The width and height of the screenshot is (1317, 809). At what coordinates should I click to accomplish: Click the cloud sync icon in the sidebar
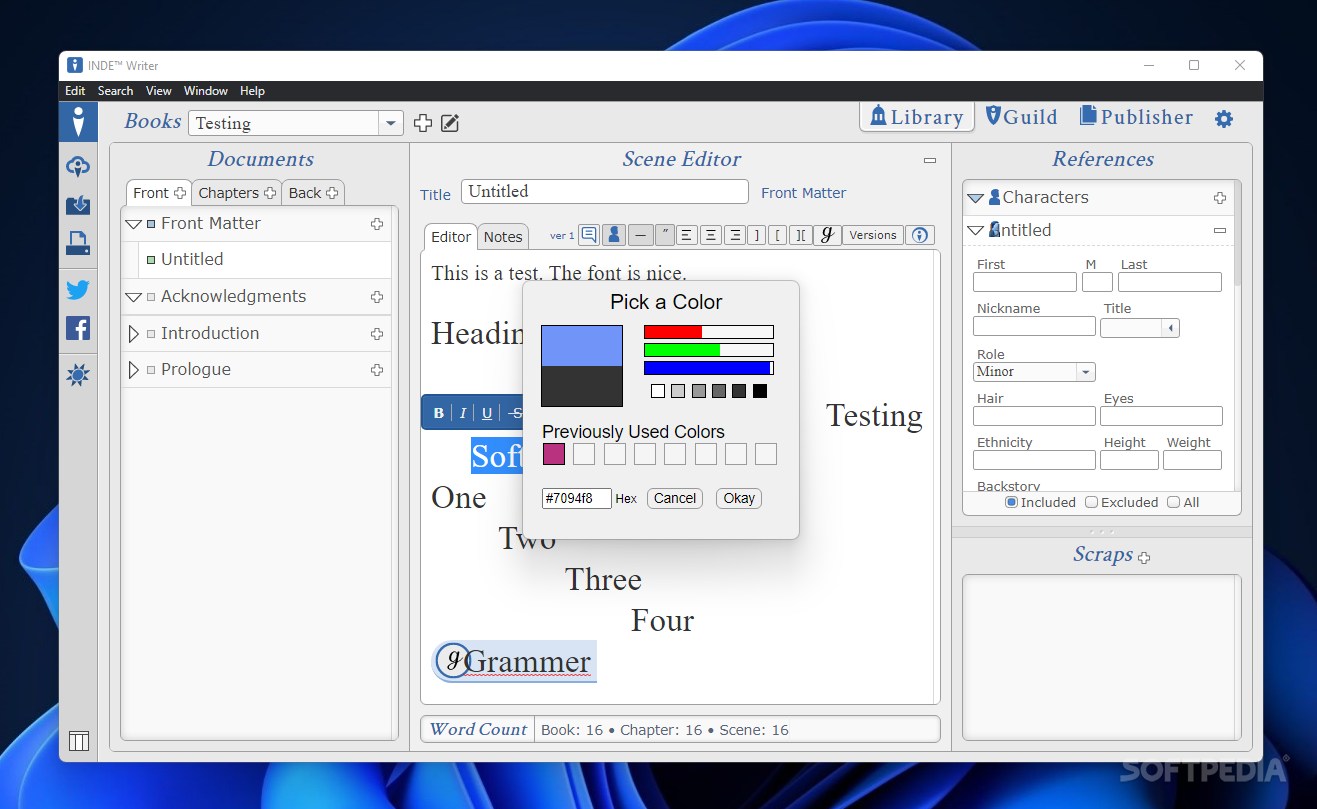[78, 166]
